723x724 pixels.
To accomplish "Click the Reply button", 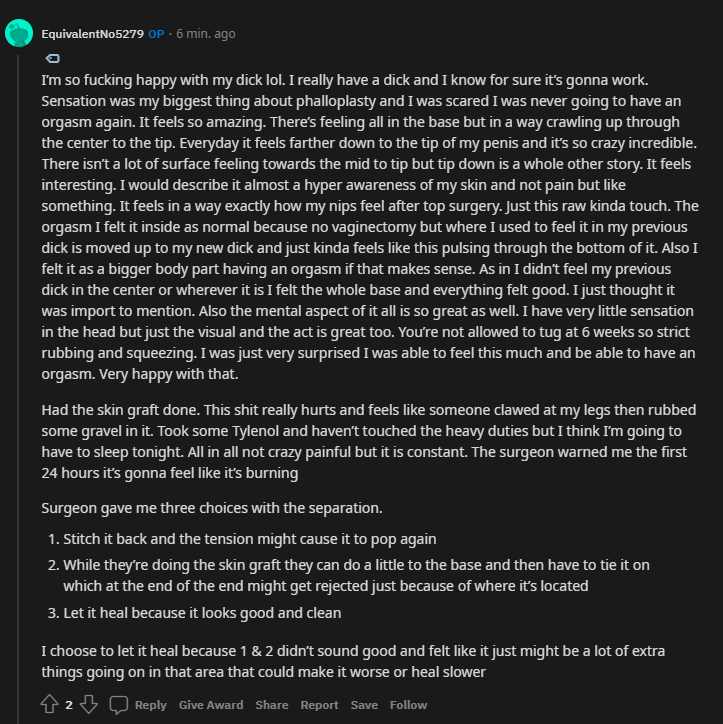I will (x=150, y=705).
